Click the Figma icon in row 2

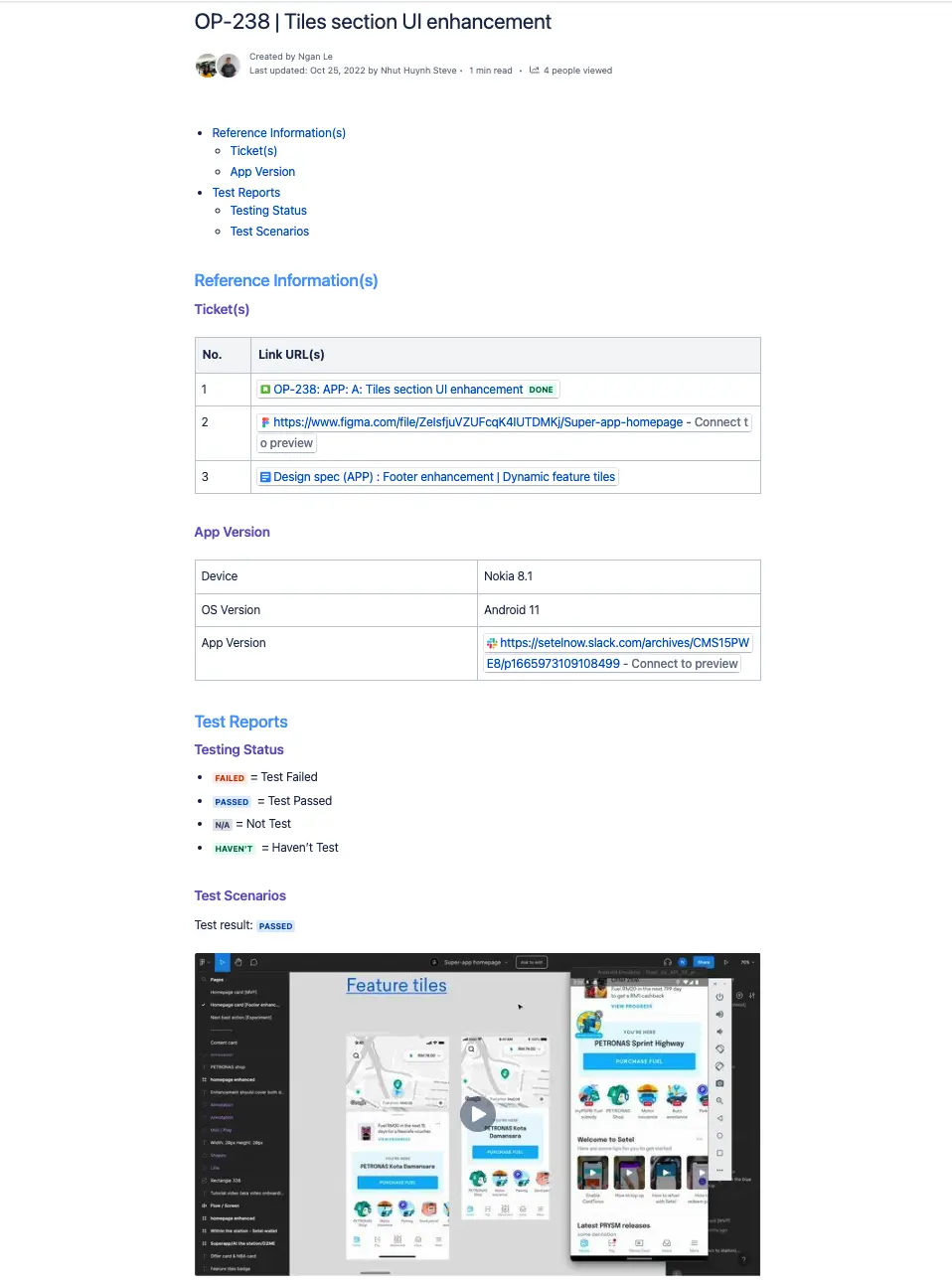pos(265,422)
